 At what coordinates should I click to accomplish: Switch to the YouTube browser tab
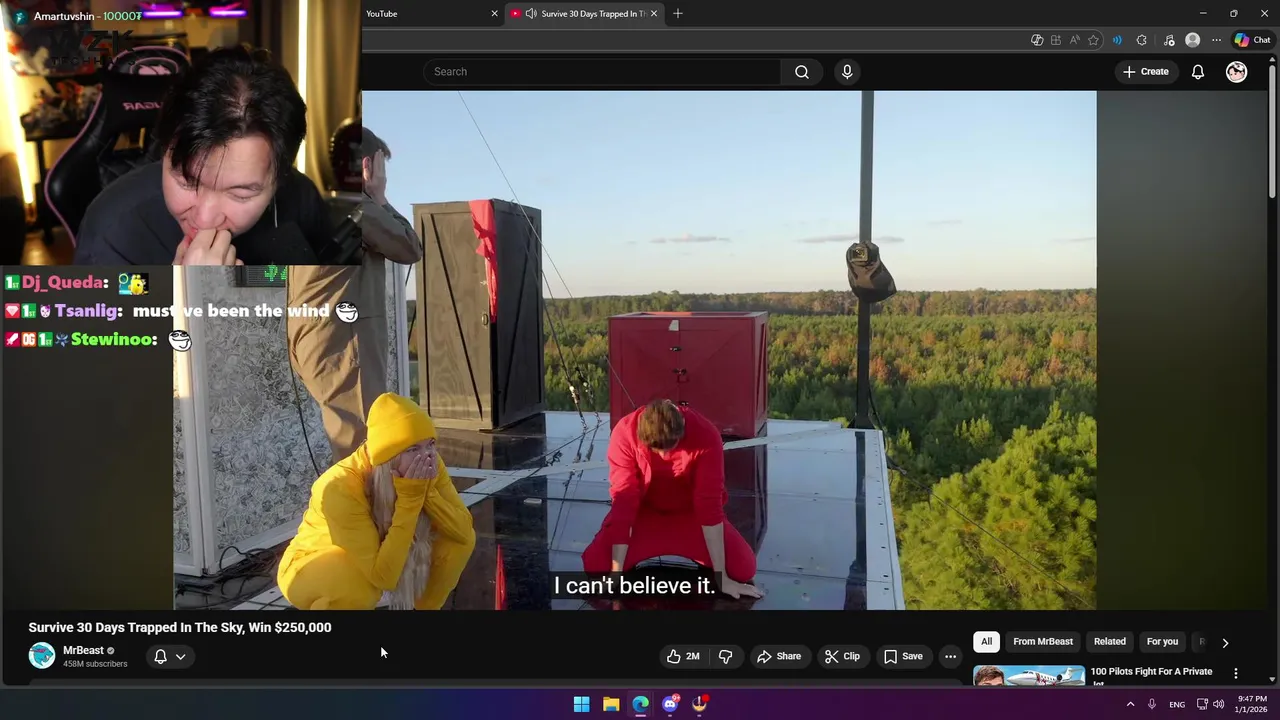(431, 14)
